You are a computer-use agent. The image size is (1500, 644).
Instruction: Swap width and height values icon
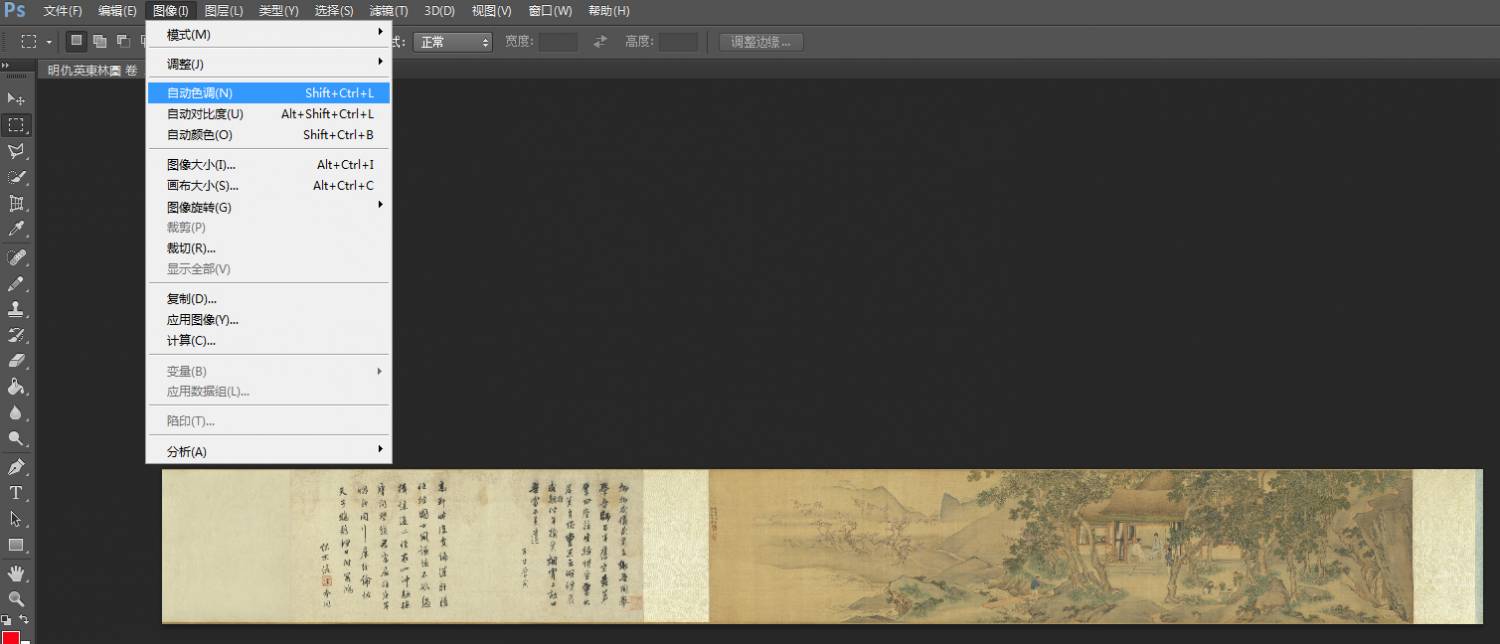point(600,42)
